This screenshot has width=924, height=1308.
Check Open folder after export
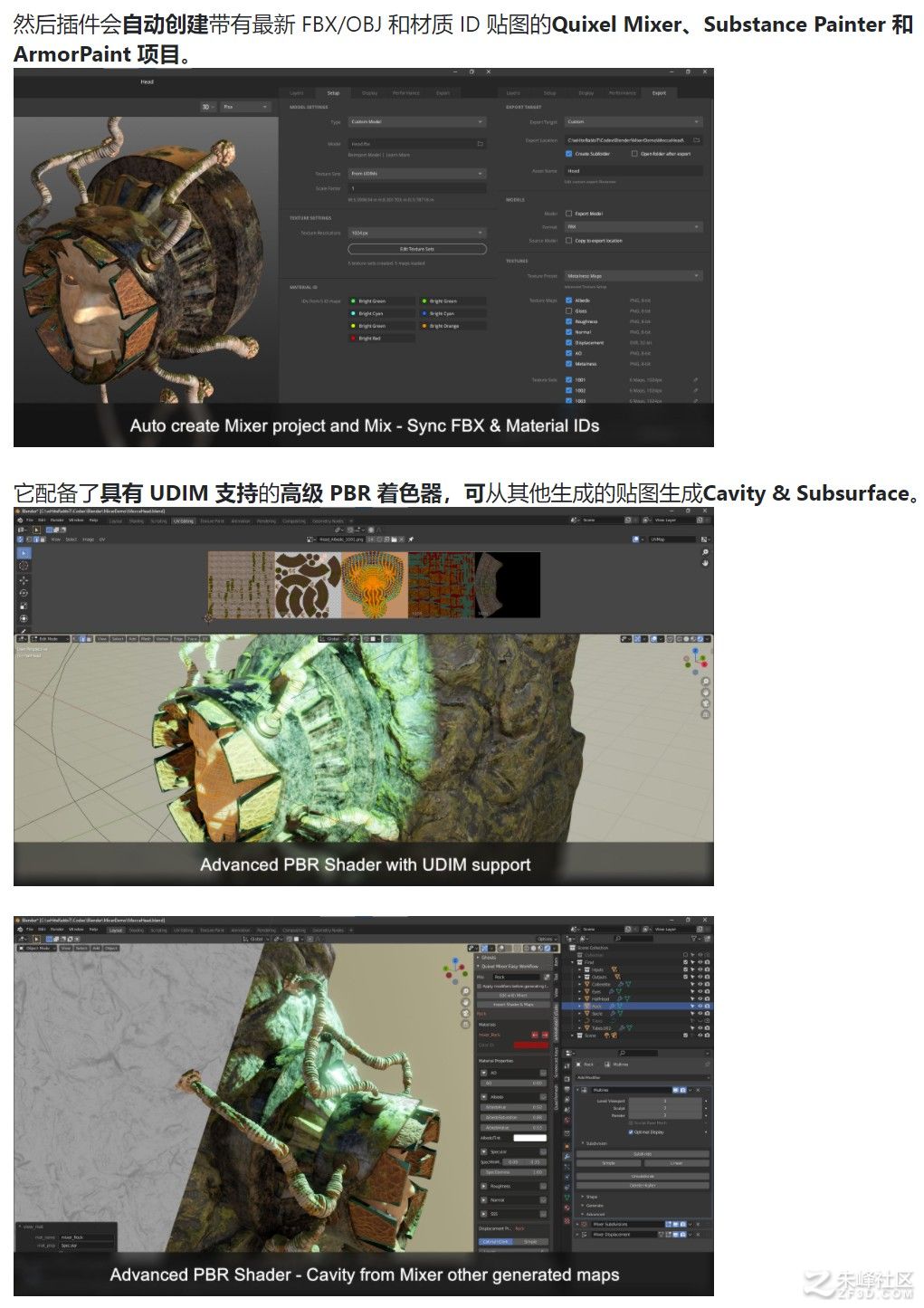pos(634,154)
